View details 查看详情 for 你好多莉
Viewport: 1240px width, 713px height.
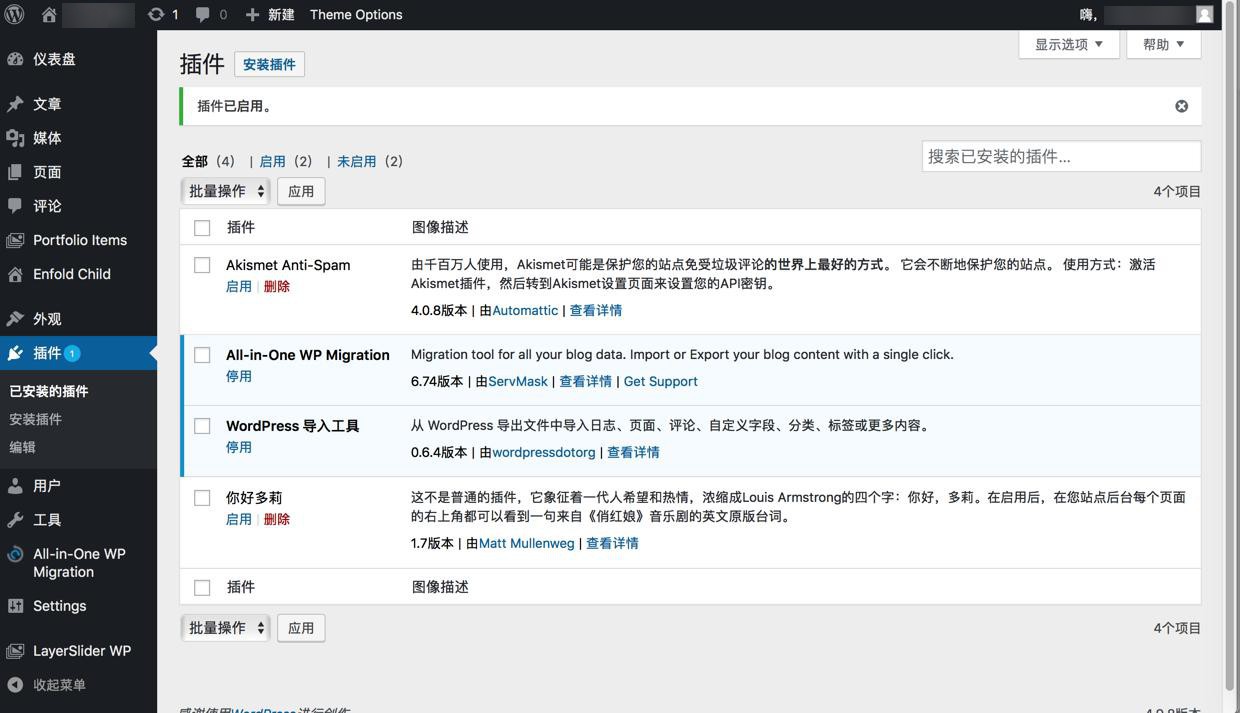(612, 543)
